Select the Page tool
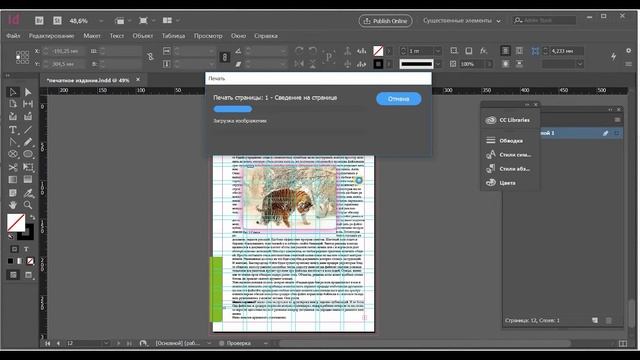 click(13, 104)
